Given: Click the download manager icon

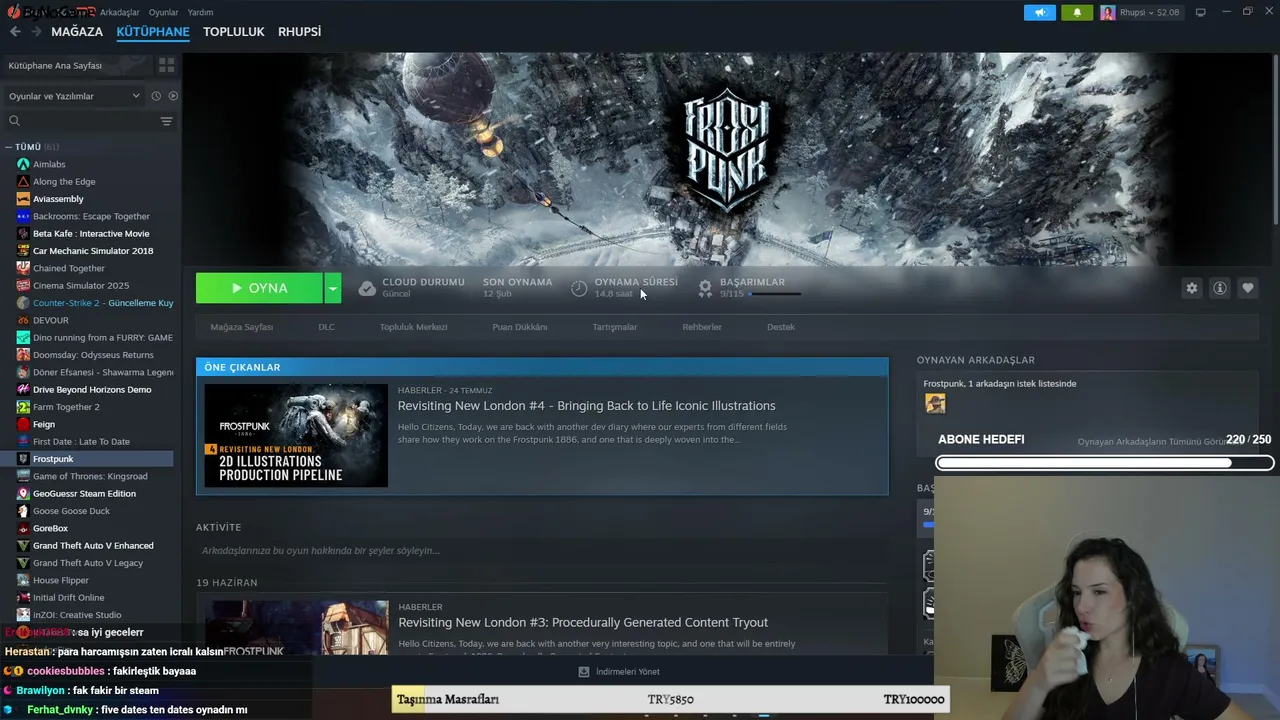Looking at the screenshot, I should (584, 672).
